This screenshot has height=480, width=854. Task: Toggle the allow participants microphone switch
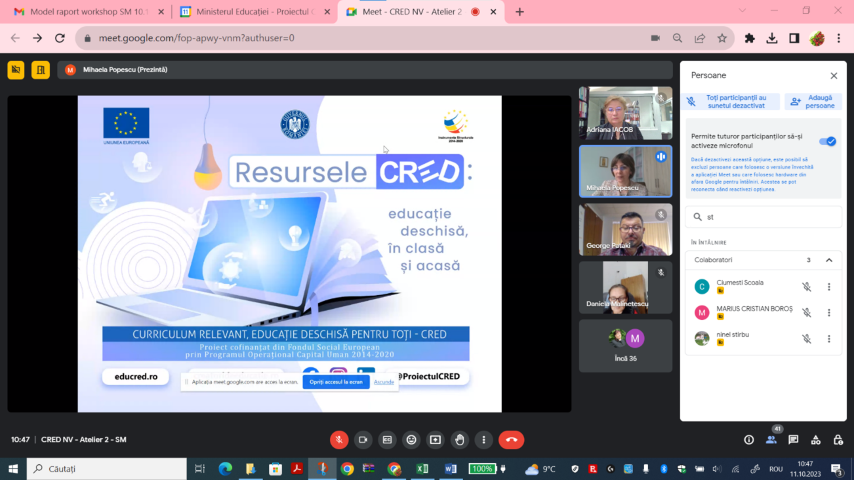(x=827, y=141)
